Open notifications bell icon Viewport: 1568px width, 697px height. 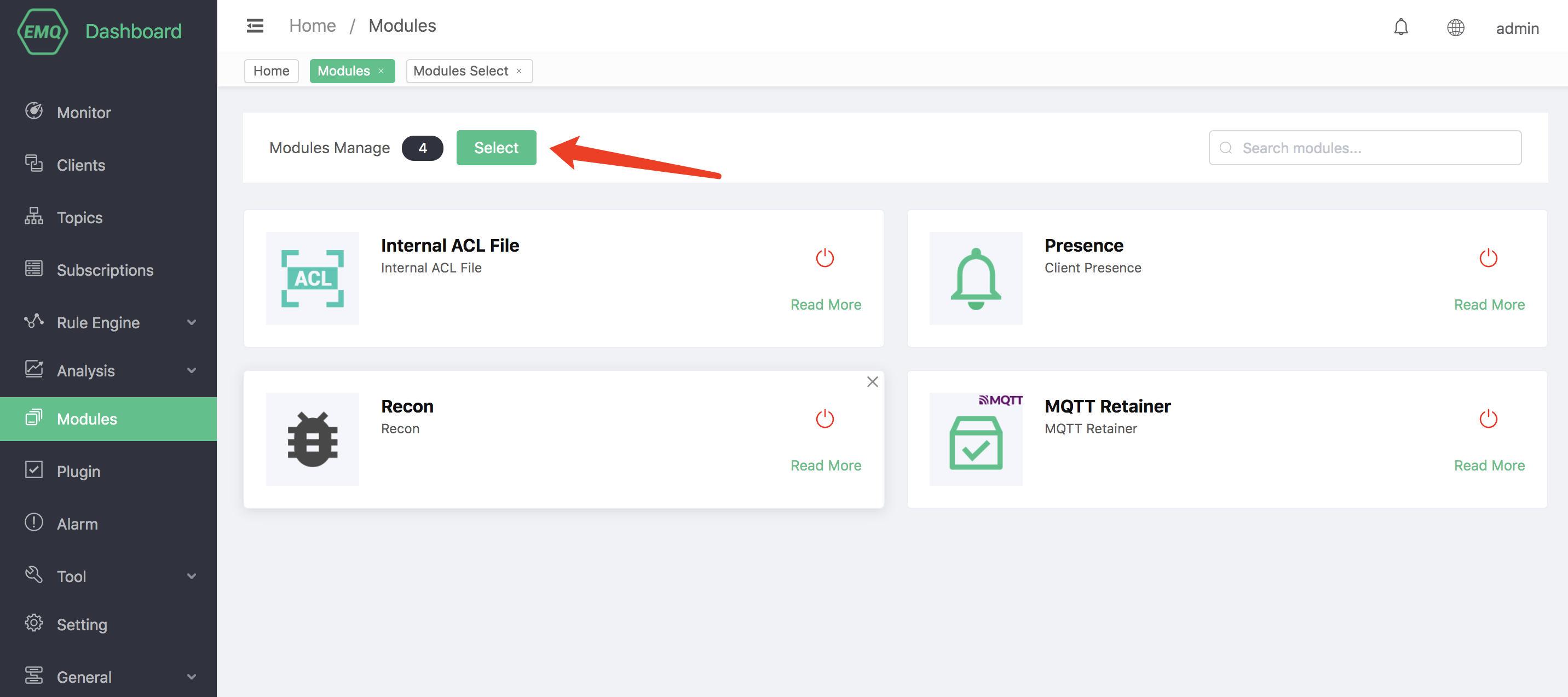(x=1401, y=27)
